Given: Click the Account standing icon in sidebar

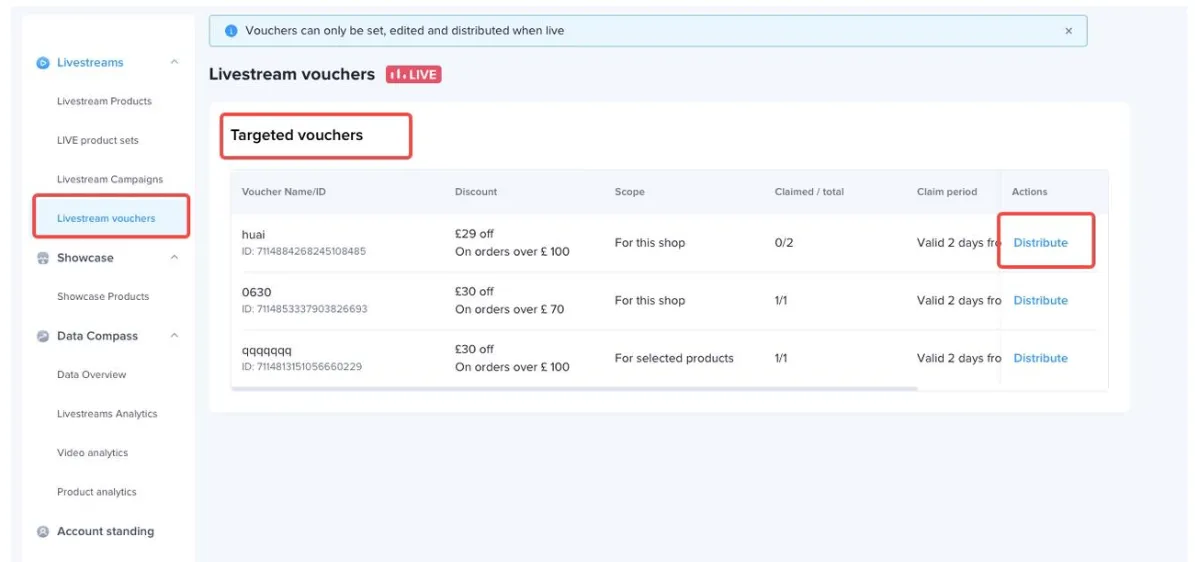Looking at the screenshot, I should 43,531.
